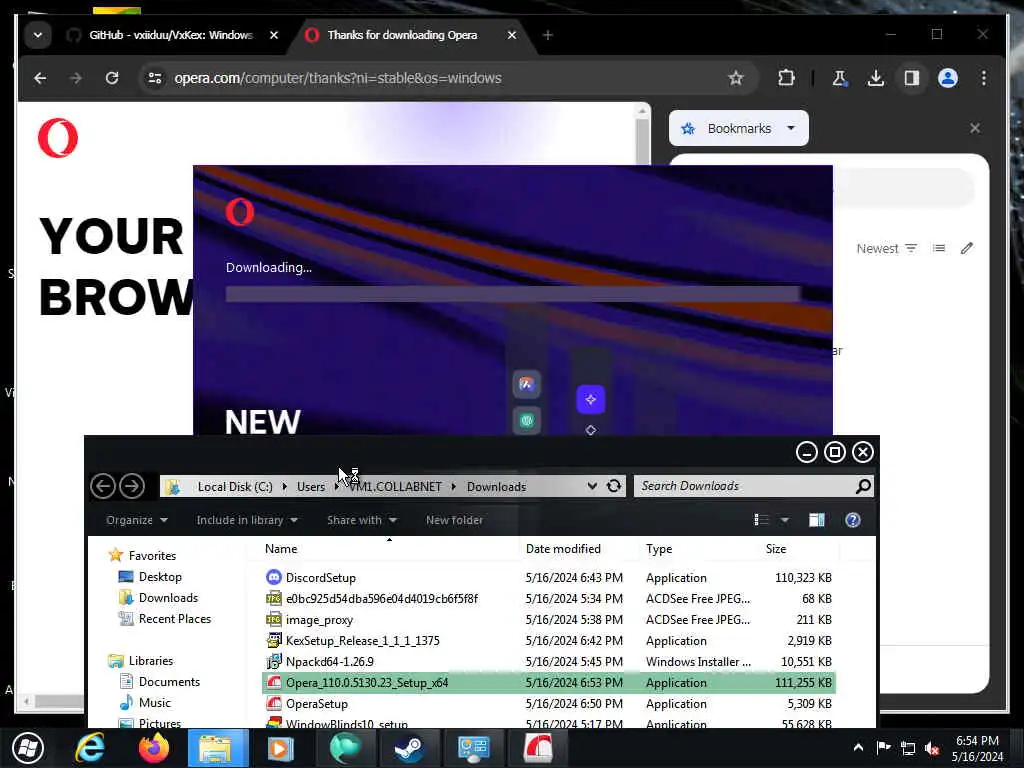Click the edit bookmarks pencil icon
The image size is (1024, 768).
(967, 249)
